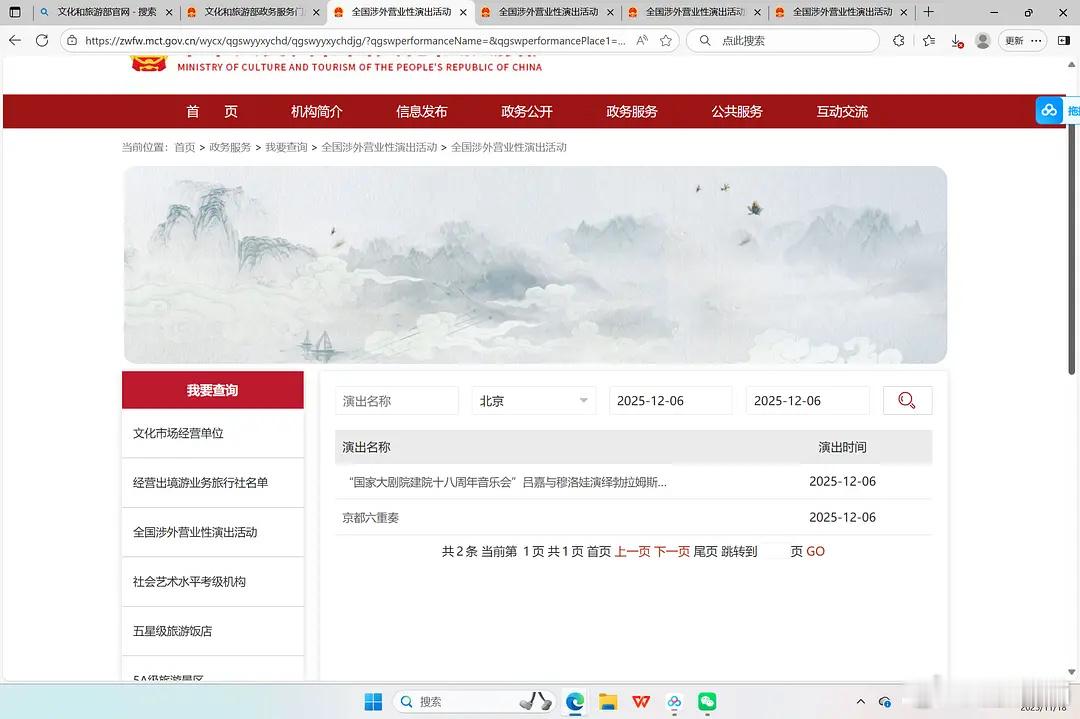1080x719 pixels.
Task: Open 首页 in red navigation bar
Action: tap(211, 112)
